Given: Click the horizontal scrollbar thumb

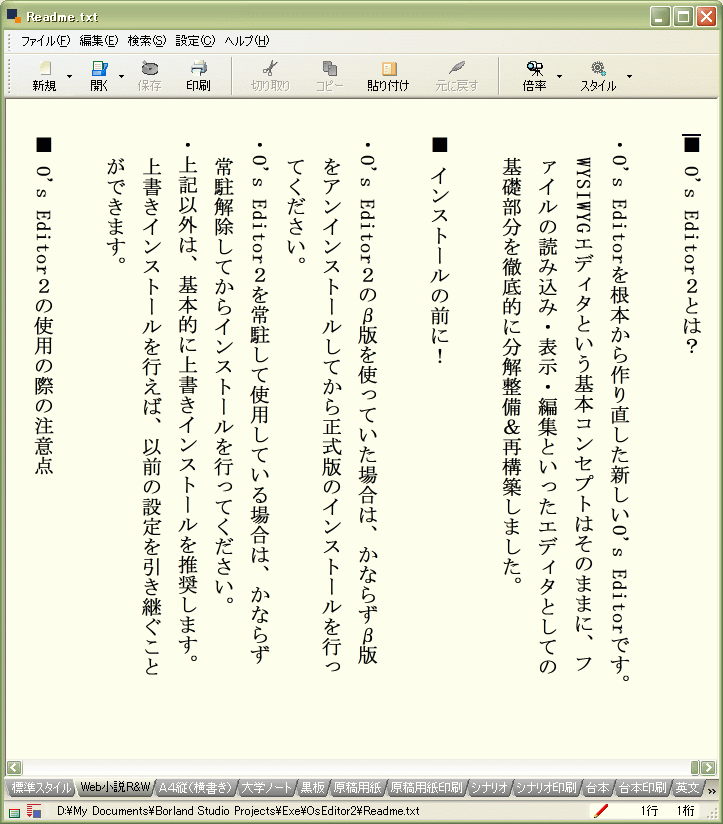Looking at the screenshot, I should (695, 767).
